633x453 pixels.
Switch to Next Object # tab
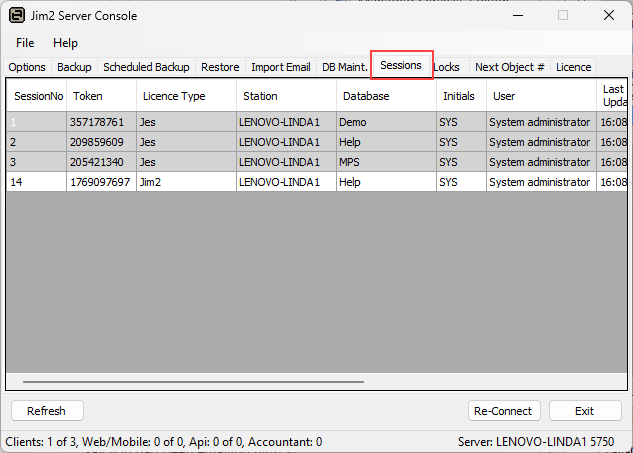tap(509, 67)
